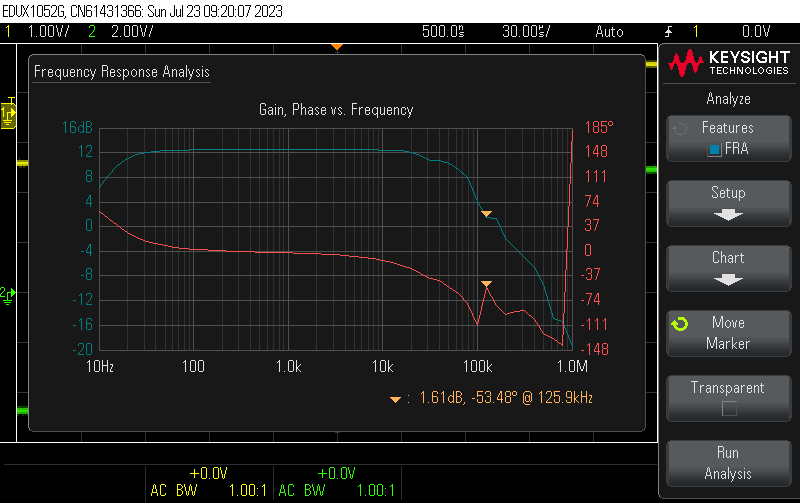Screen dimensions: 800x503
Task: Expand the Setup softkey menu
Action: [728, 202]
